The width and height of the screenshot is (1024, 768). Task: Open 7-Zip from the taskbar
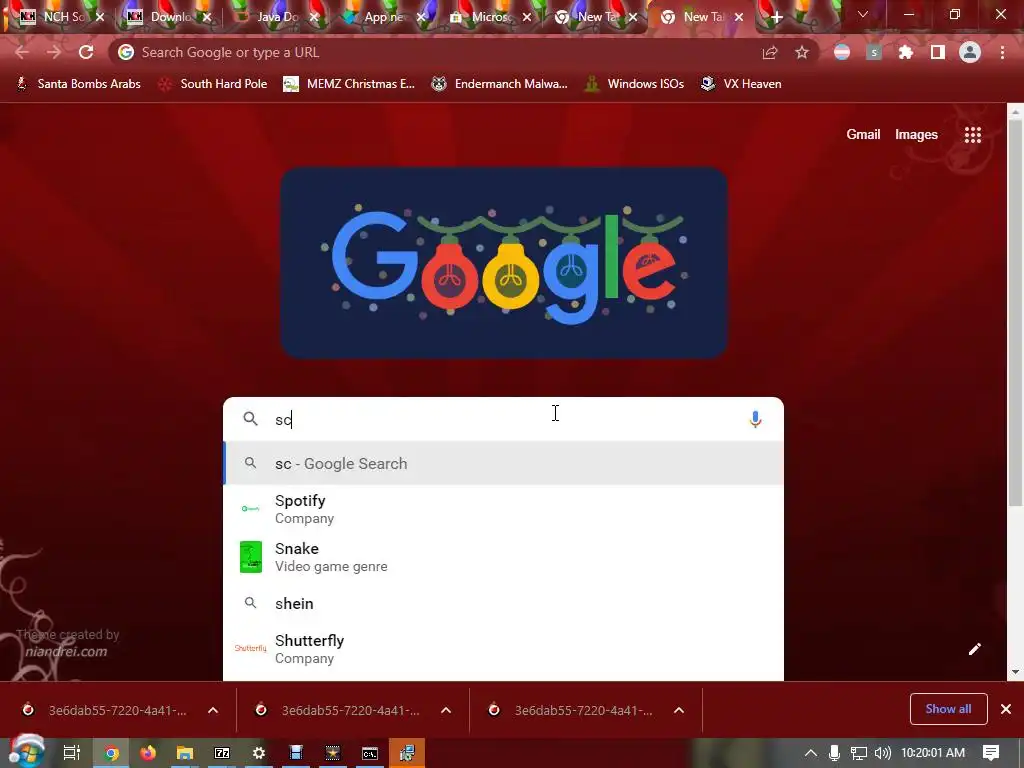coord(222,753)
